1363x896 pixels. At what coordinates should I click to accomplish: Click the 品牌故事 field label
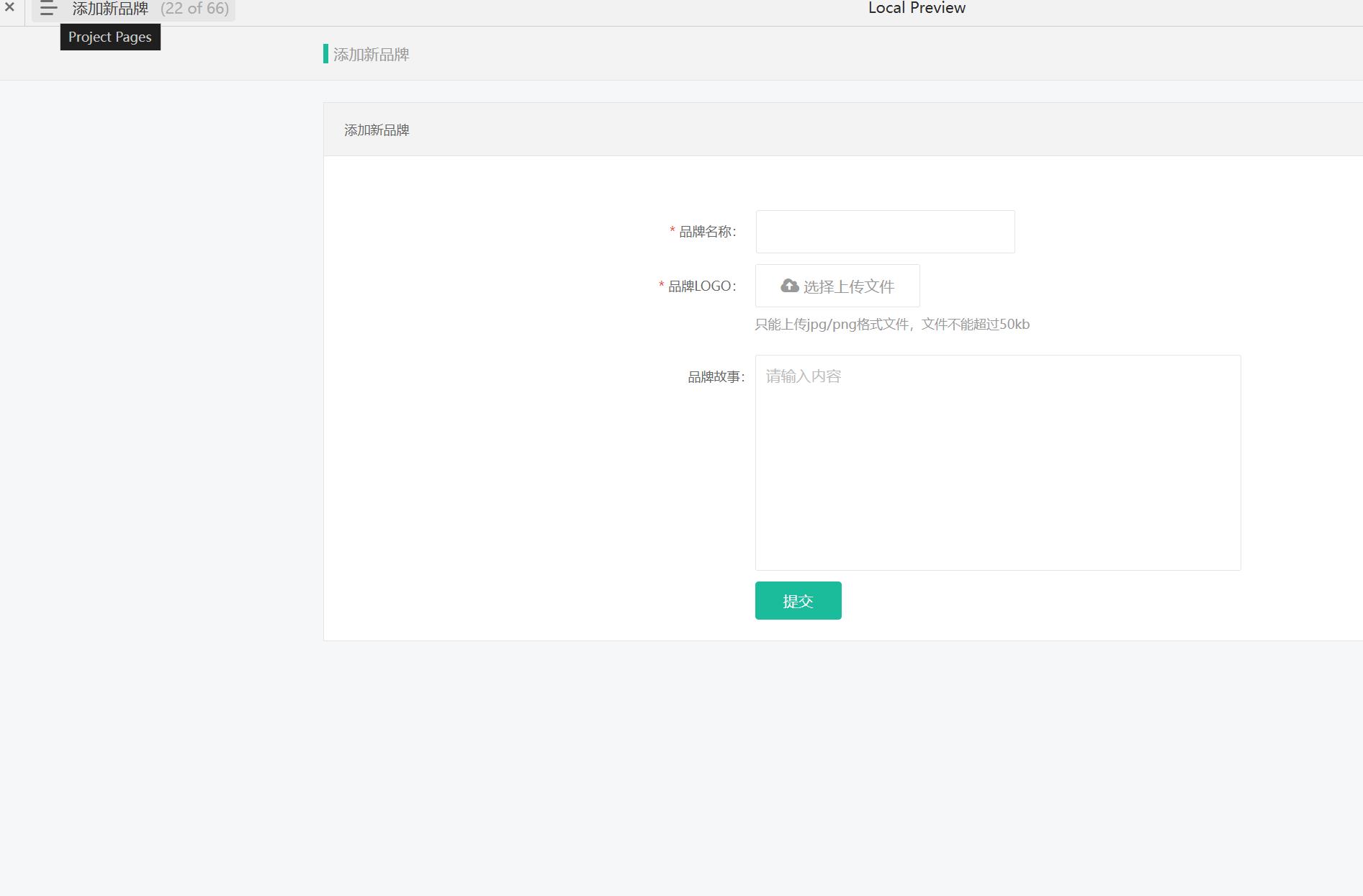716,377
